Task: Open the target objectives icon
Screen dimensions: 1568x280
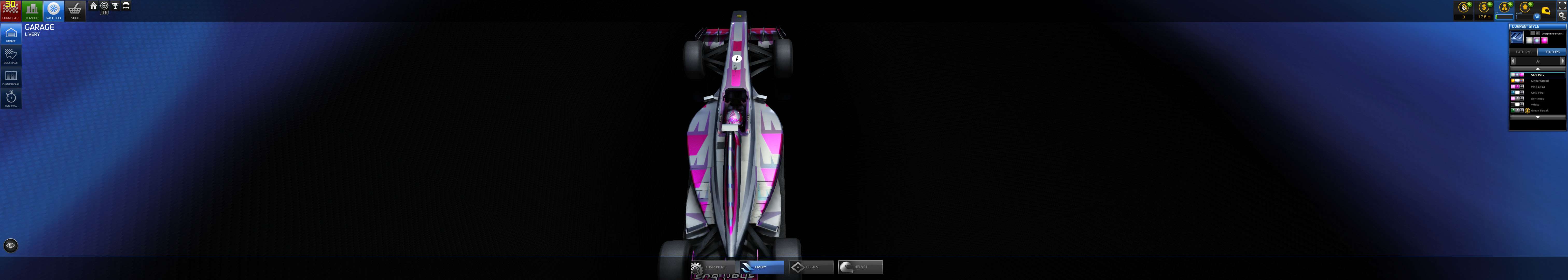Action: click(104, 5)
